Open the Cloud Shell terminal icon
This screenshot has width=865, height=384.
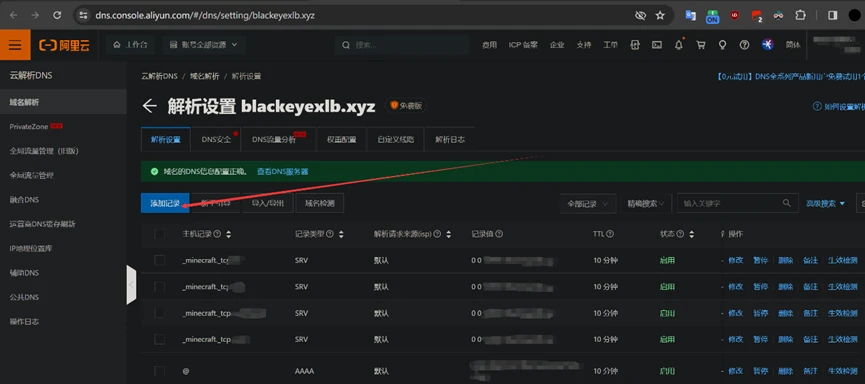coord(656,45)
